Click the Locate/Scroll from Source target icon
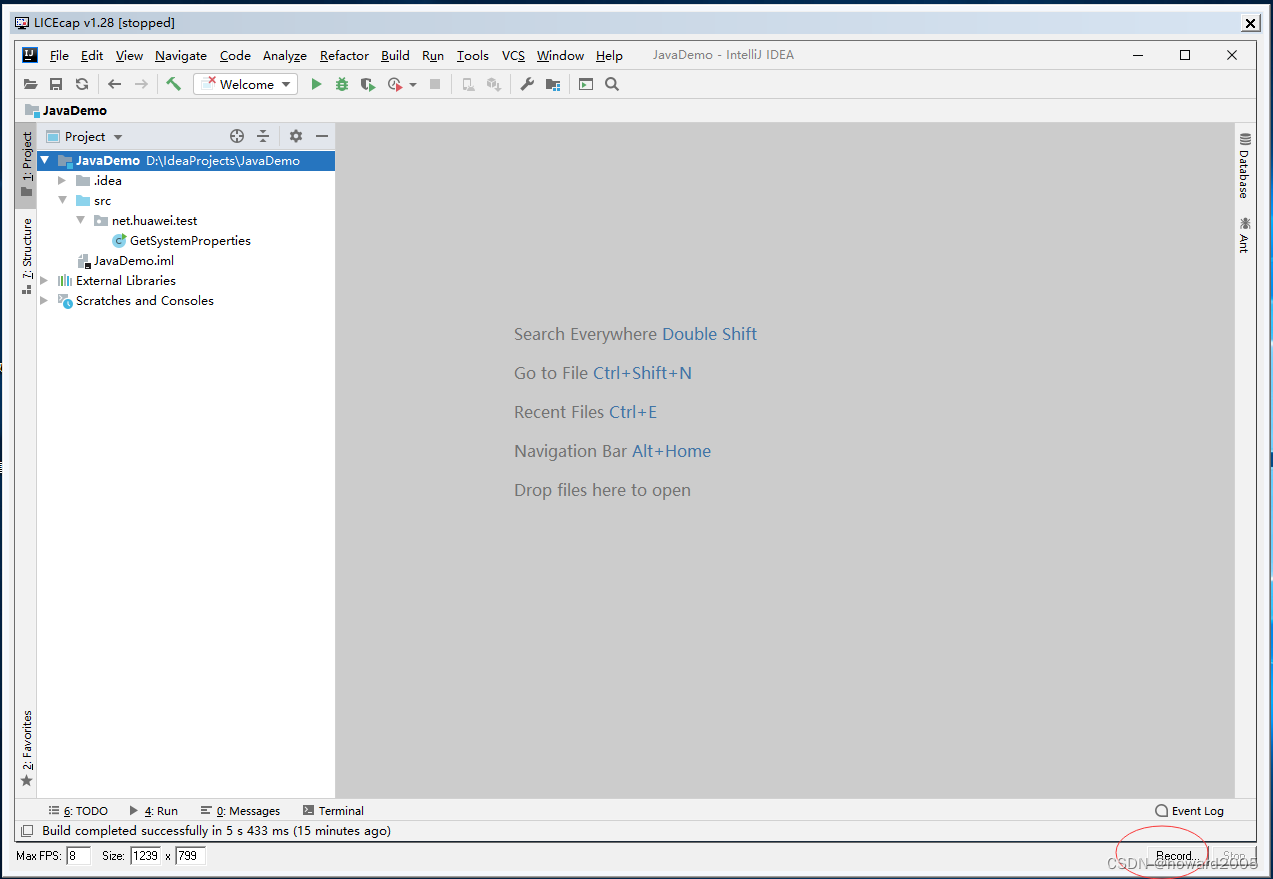The height and width of the screenshot is (879, 1273). (x=237, y=137)
